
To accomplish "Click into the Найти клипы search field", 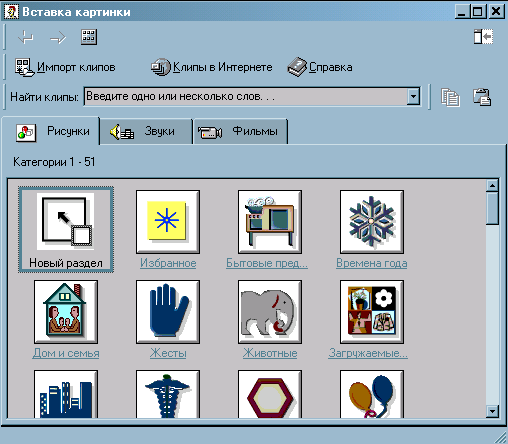I will click(x=245, y=97).
